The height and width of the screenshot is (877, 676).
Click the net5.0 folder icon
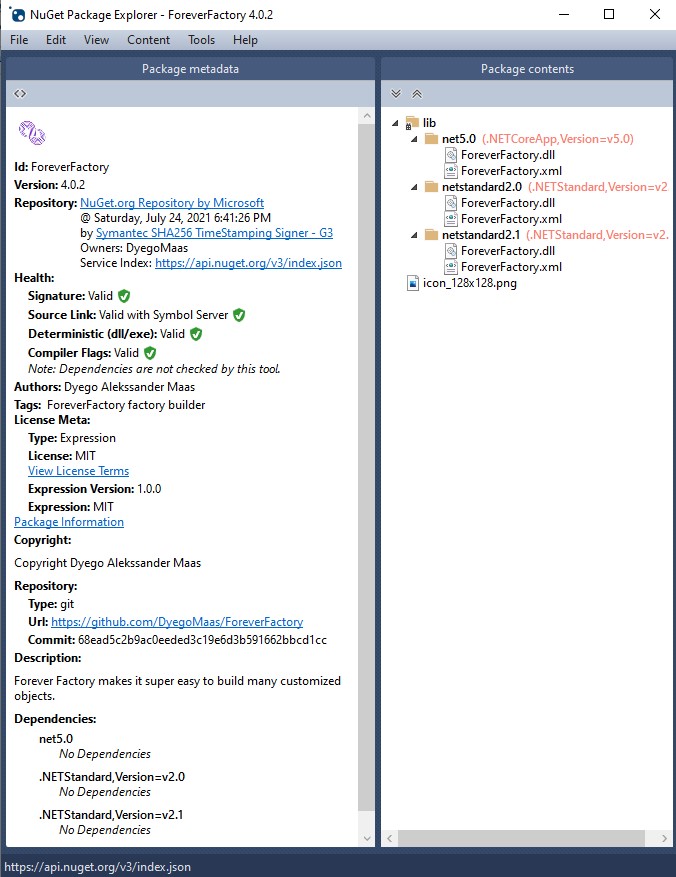(431, 139)
